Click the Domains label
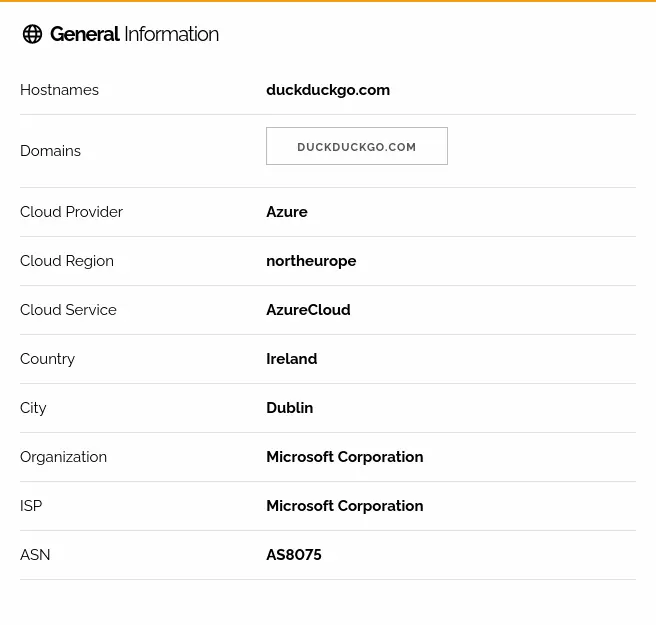Screen dimensions: 656x625 tap(50, 151)
